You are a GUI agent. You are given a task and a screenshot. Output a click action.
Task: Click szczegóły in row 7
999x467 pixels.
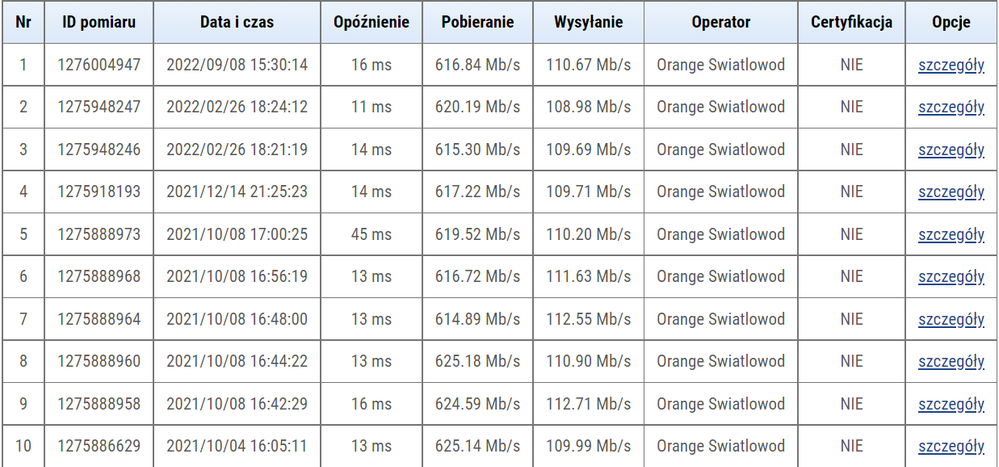[951, 319]
